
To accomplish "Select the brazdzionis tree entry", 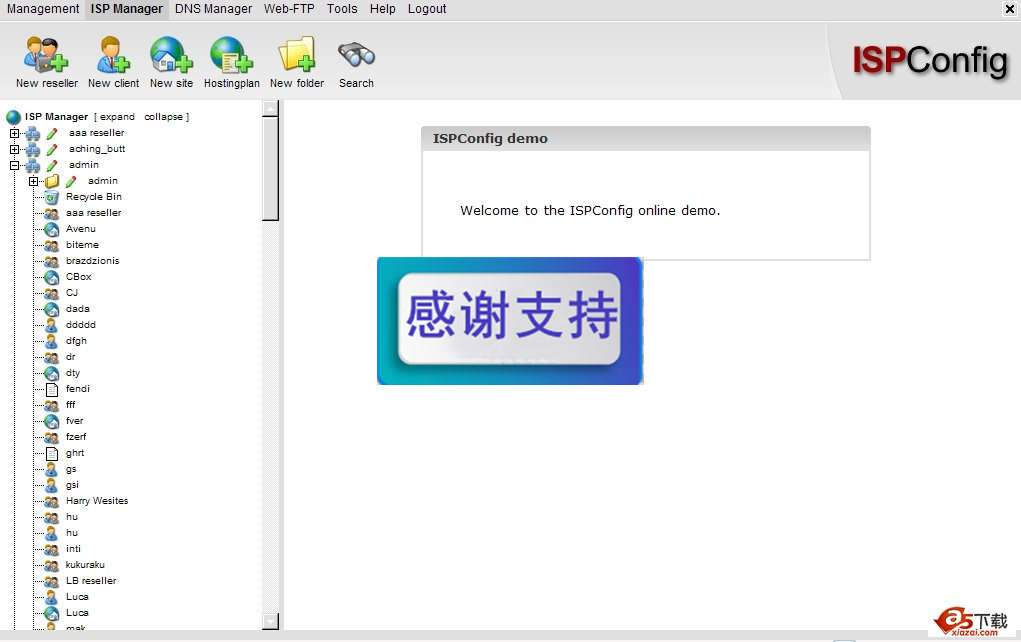I will 92,261.
